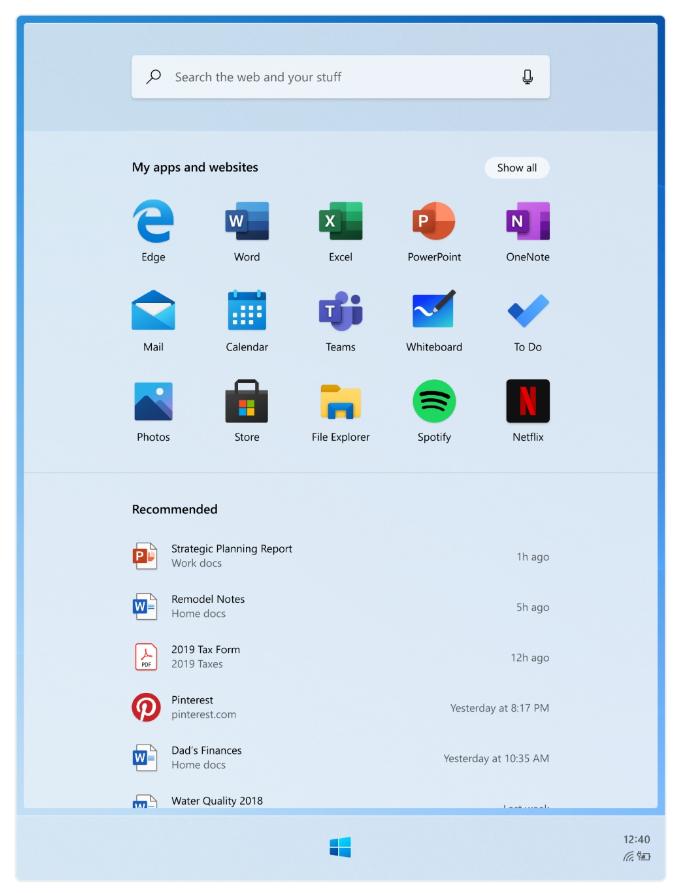Image resolution: width=681 pixels, height=893 pixels.
Task: Click the '1h ago' timestamp
Action: point(533,557)
